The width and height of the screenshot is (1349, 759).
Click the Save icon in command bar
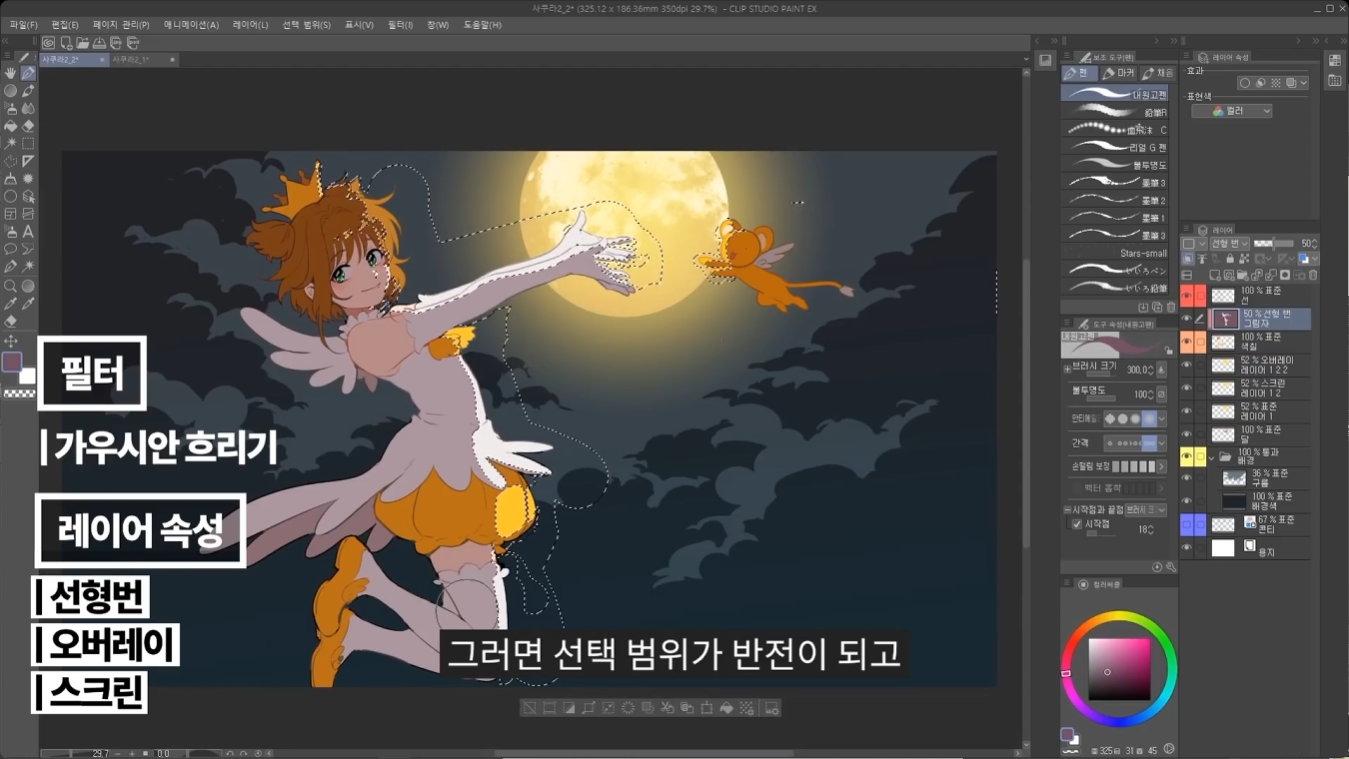tap(99, 43)
